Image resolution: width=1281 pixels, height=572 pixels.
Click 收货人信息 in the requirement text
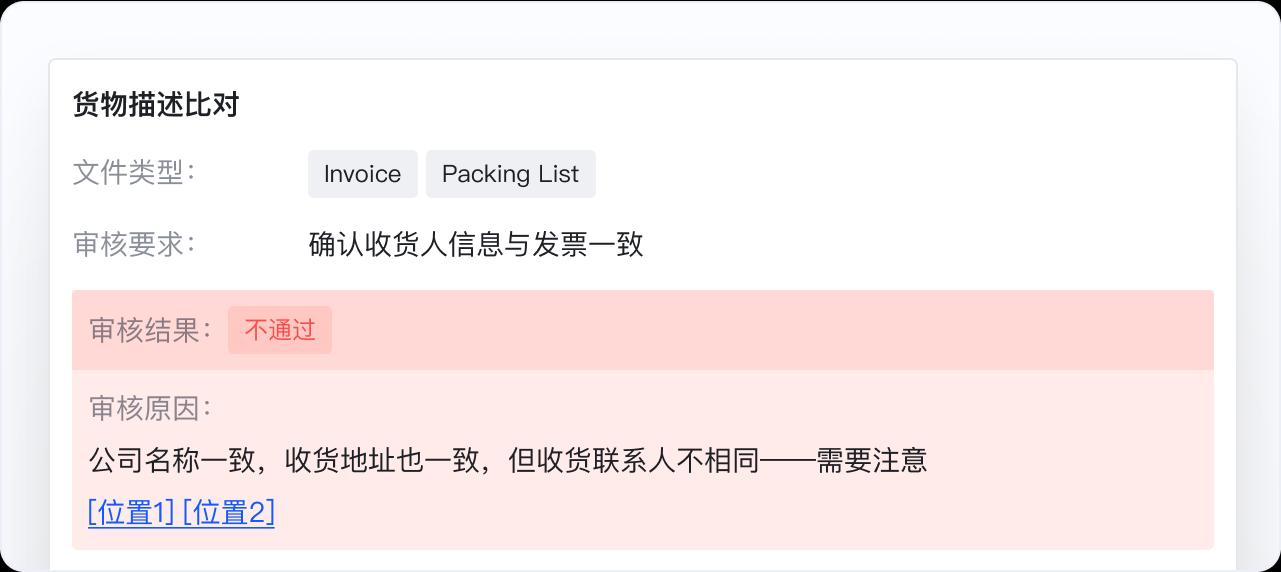click(434, 244)
